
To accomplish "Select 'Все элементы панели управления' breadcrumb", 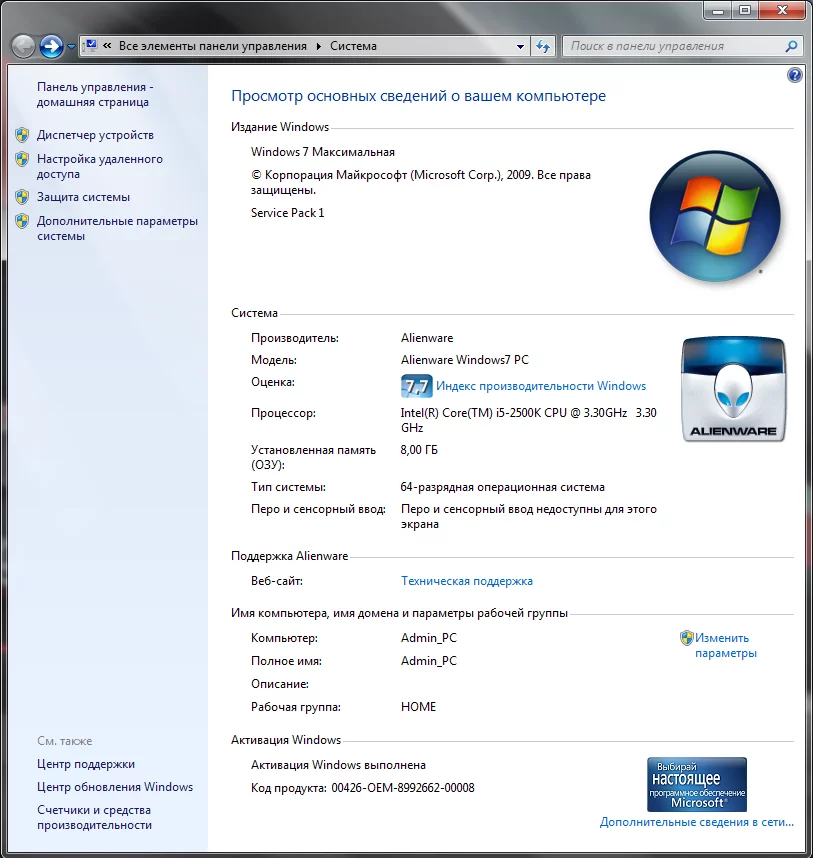I will [x=213, y=46].
